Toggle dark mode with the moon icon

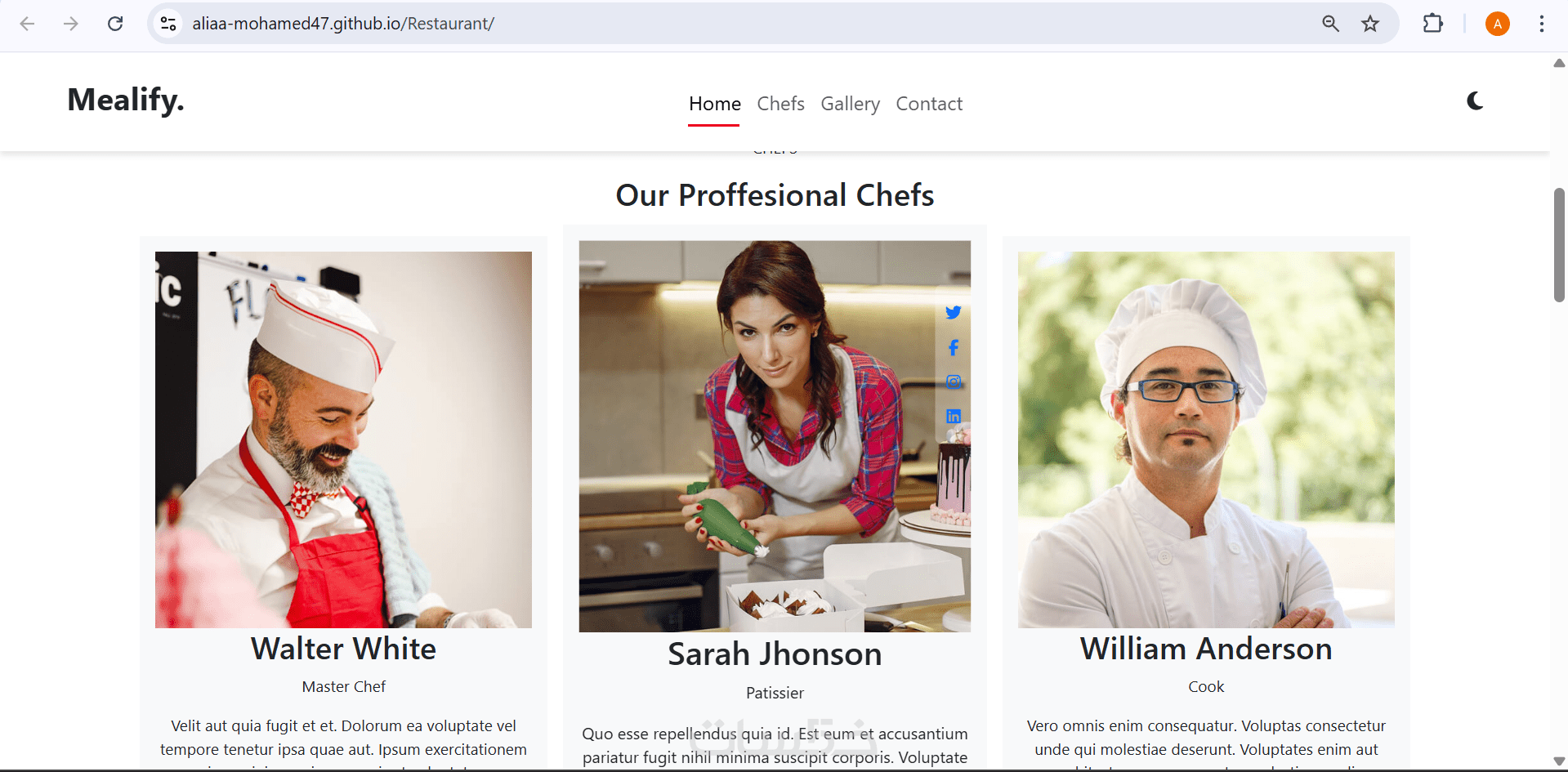pyautogui.click(x=1475, y=101)
